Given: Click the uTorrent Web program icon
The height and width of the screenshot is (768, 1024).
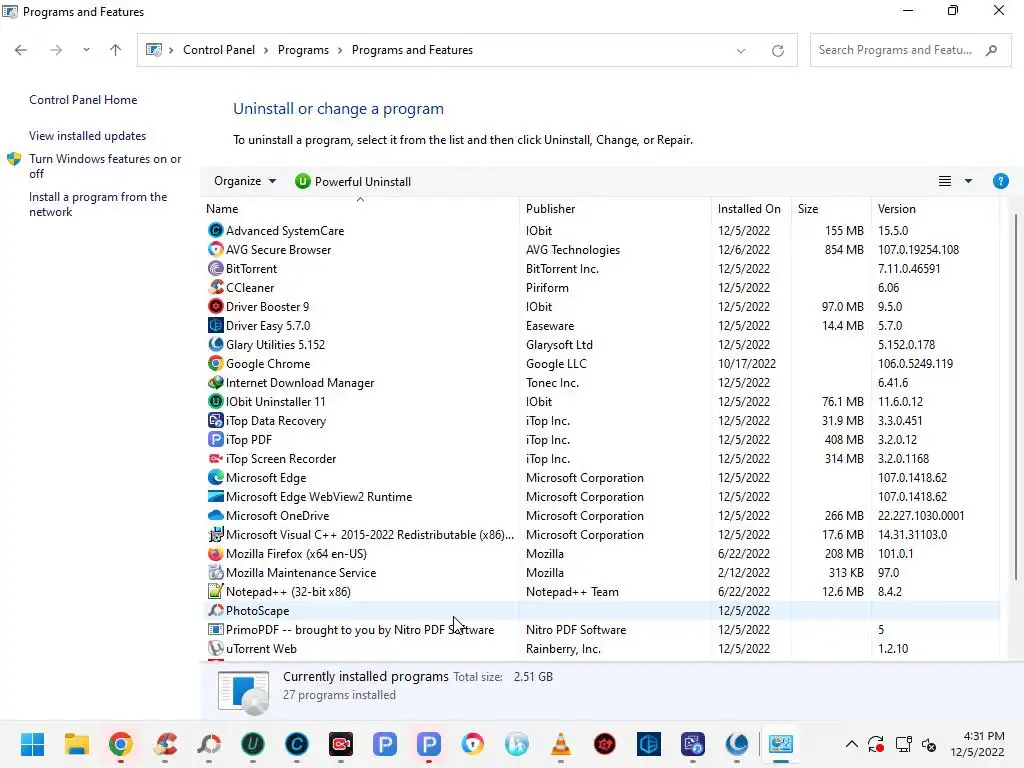Looking at the screenshot, I should [x=216, y=648].
